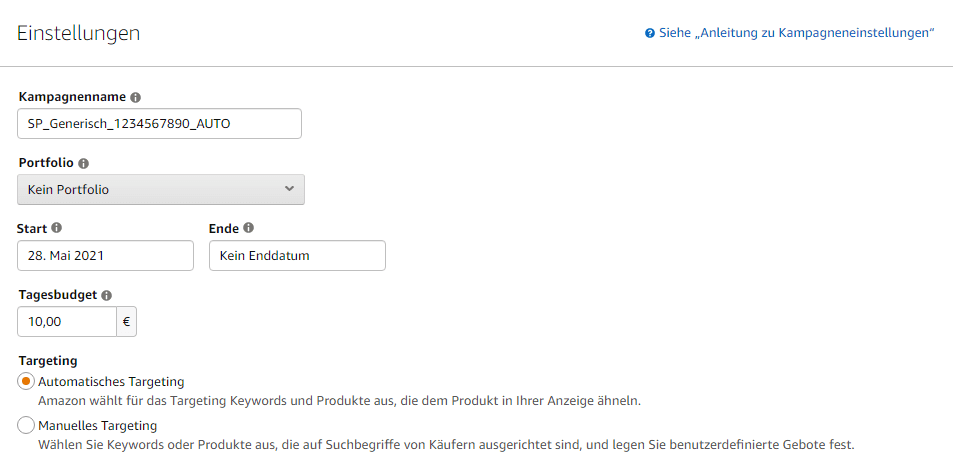Click the chevron arrow in Portfolio selector
Image resolution: width=953 pixels, height=472 pixels.
(289, 189)
